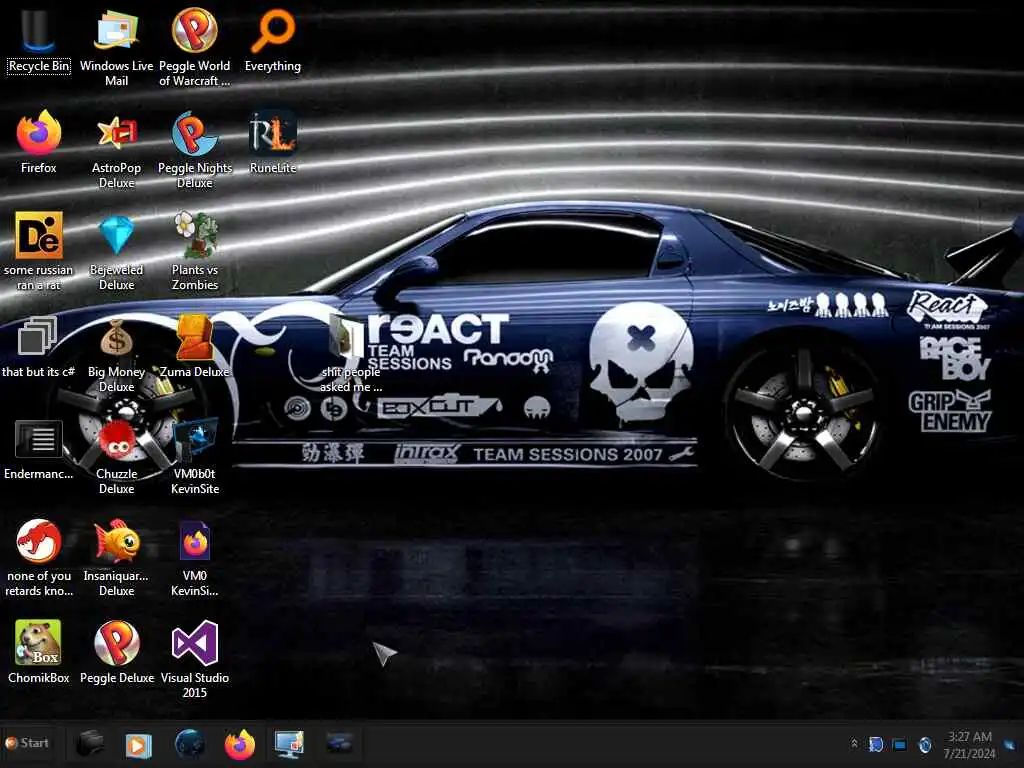Screen dimensions: 1024x768
Task: Launch Windows Live Mail from the desktop
Action: (116, 47)
